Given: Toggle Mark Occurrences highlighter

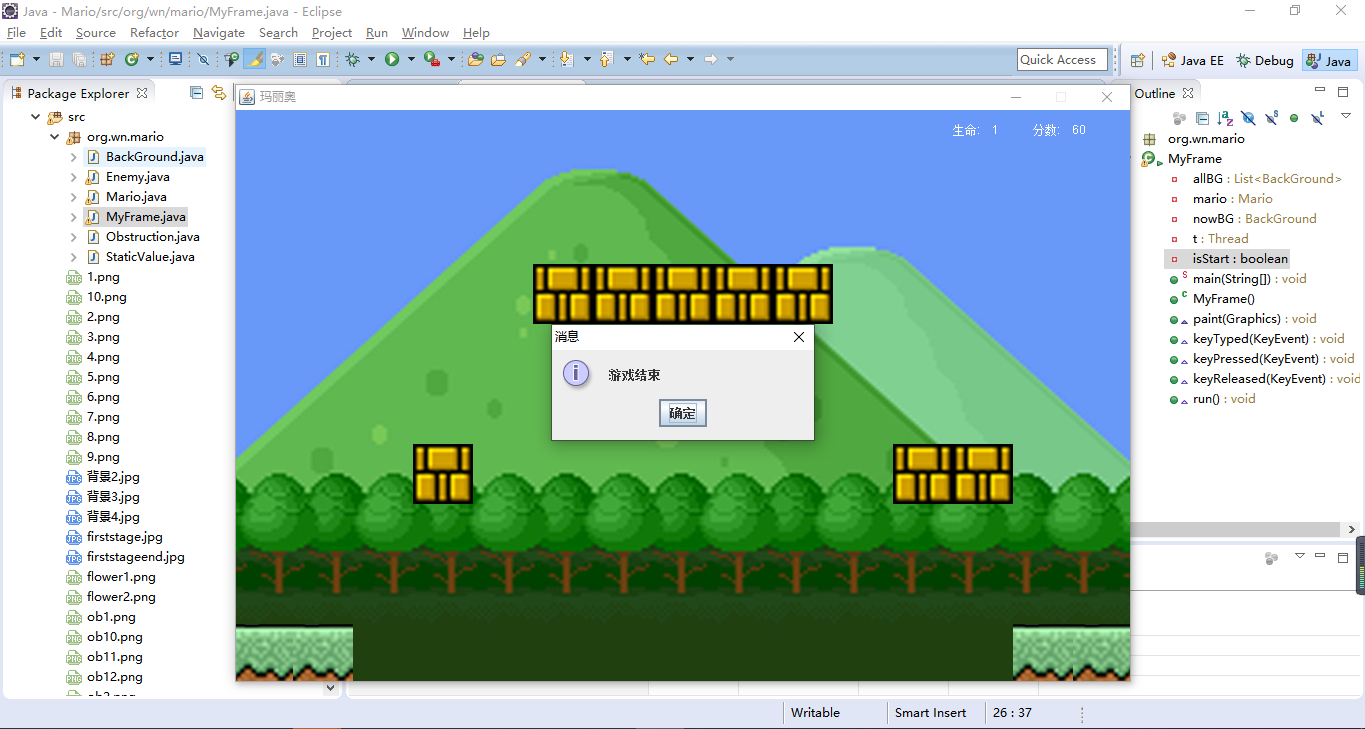Looking at the screenshot, I should tap(255, 59).
